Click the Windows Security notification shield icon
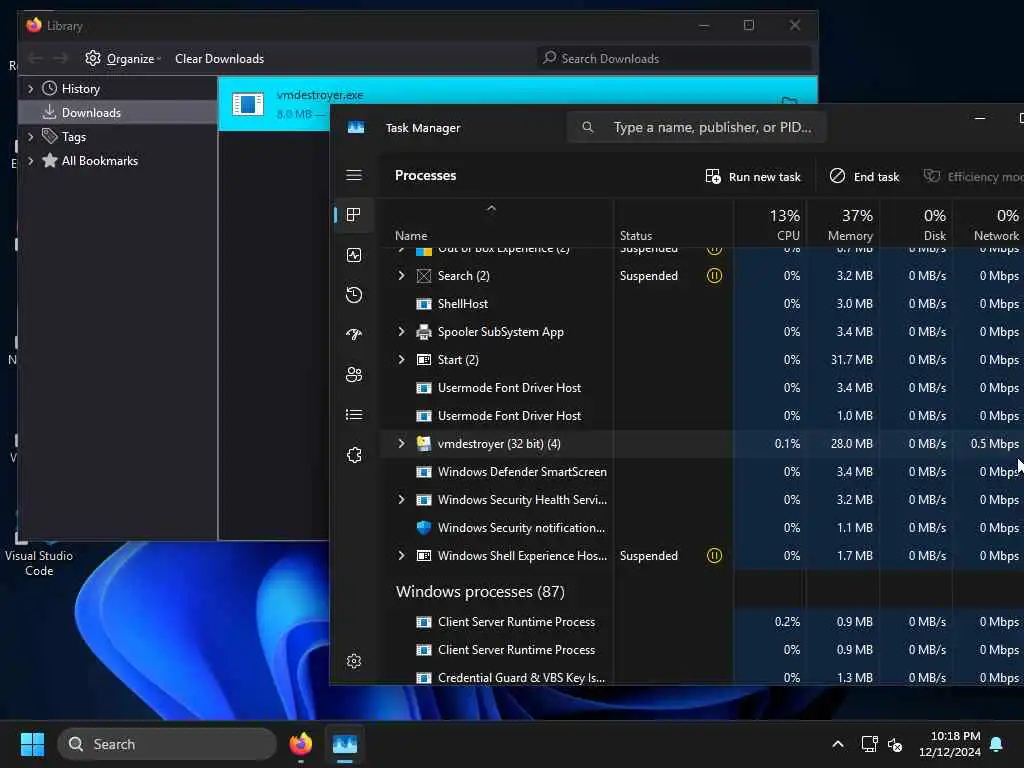The image size is (1024, 768). [424, 528]
